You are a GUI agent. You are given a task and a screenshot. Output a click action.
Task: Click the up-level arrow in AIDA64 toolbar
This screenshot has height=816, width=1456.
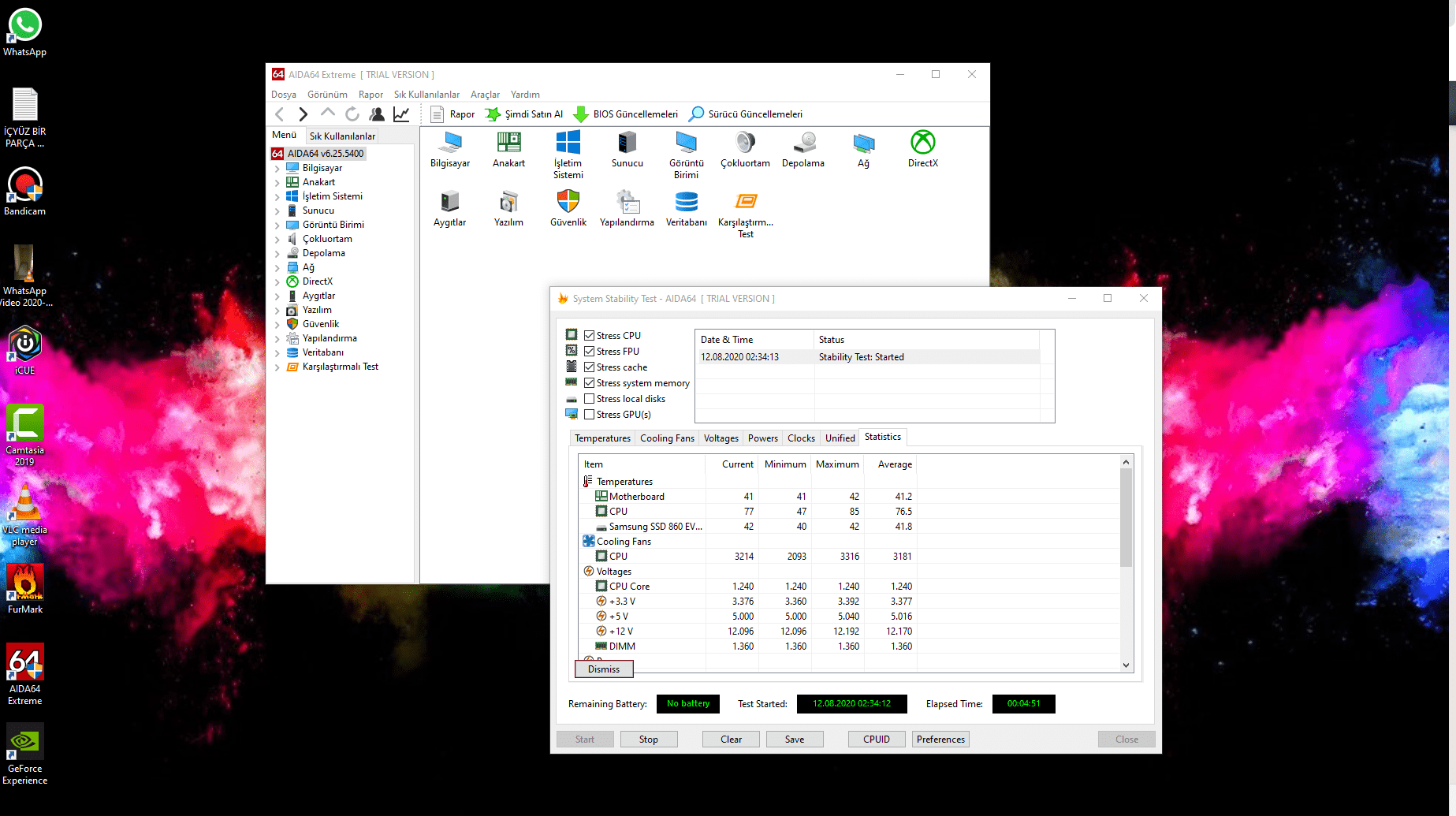pyautogui.click(x=327, y=114)
